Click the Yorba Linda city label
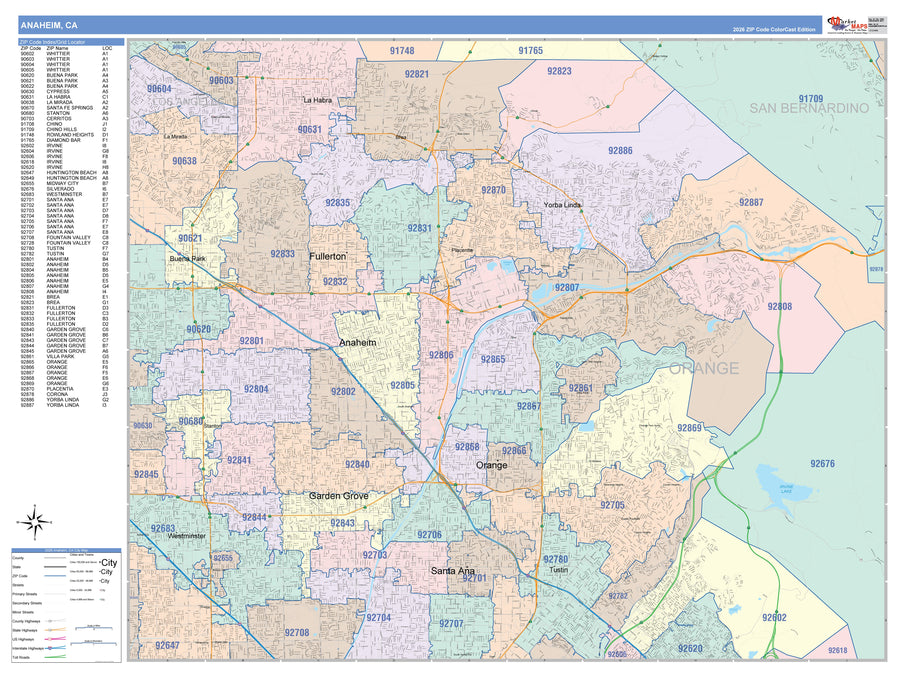This screenshot has height=679, width=900. click(562, 205)
